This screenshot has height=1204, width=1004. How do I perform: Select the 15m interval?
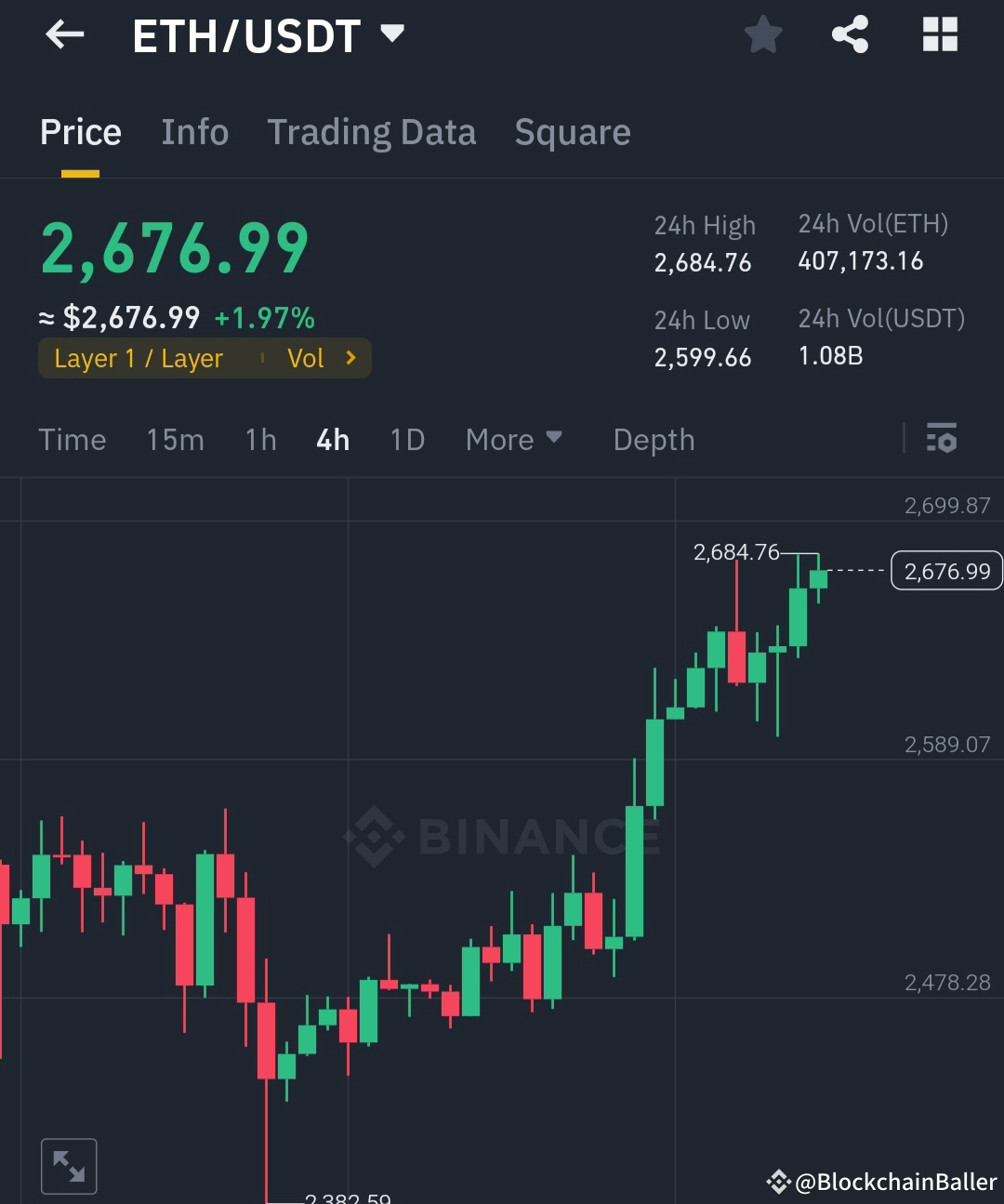pos(175,439)
